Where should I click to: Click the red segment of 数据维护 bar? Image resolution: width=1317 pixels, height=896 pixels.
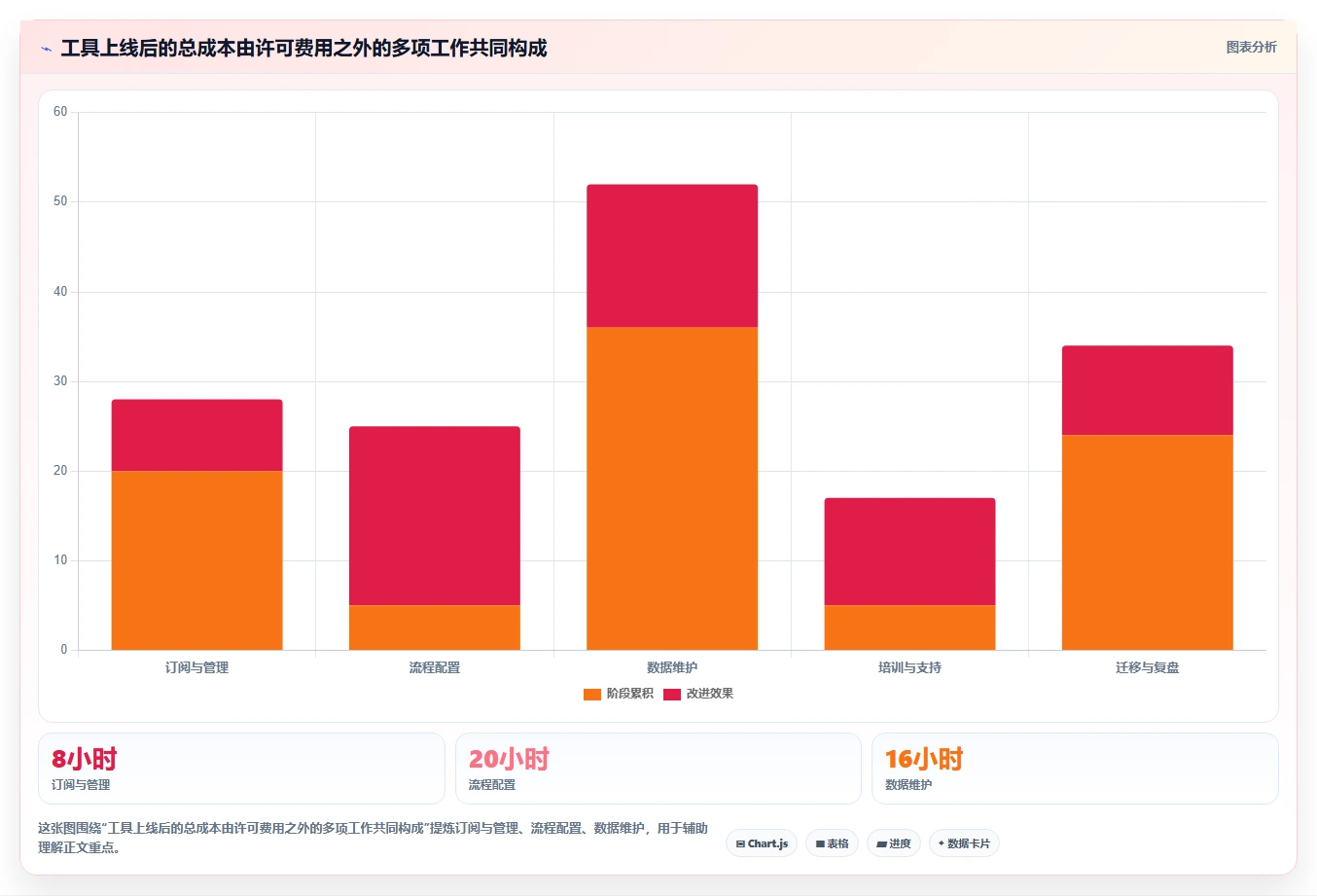click(x=672, y=256)
